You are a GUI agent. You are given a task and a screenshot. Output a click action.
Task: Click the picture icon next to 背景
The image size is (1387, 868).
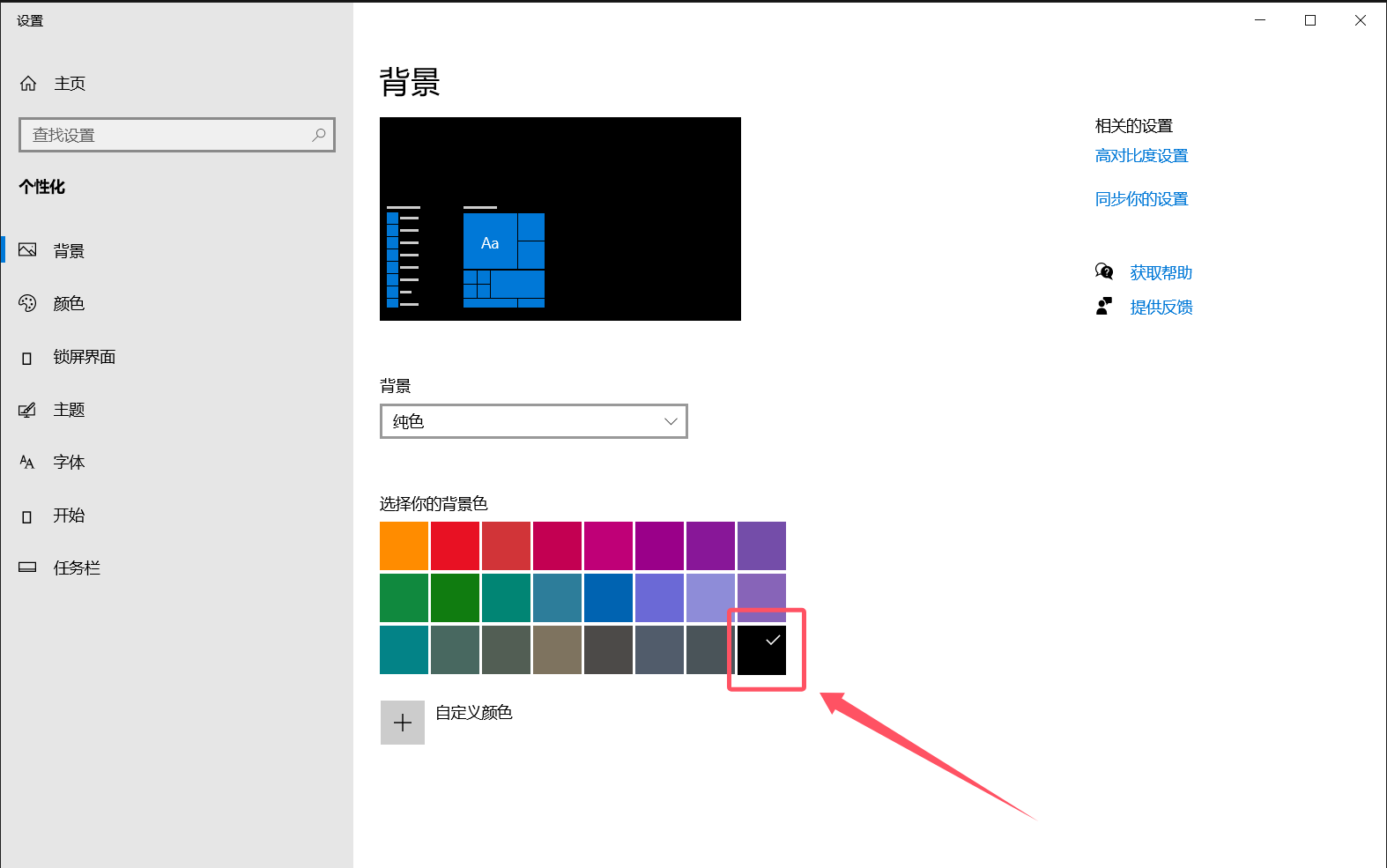click(28, 250)
